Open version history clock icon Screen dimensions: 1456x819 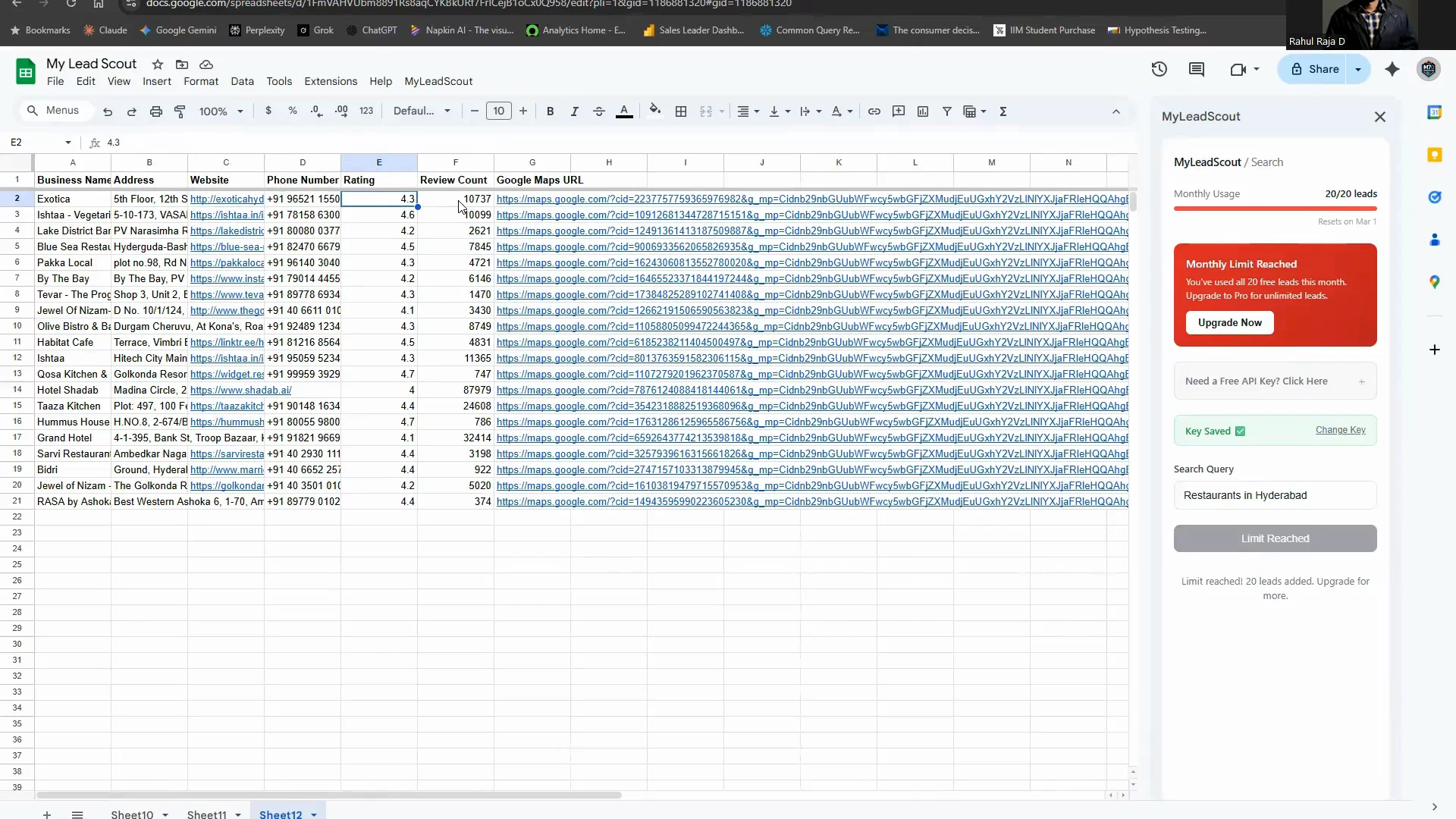click(x=1159, y=69)
